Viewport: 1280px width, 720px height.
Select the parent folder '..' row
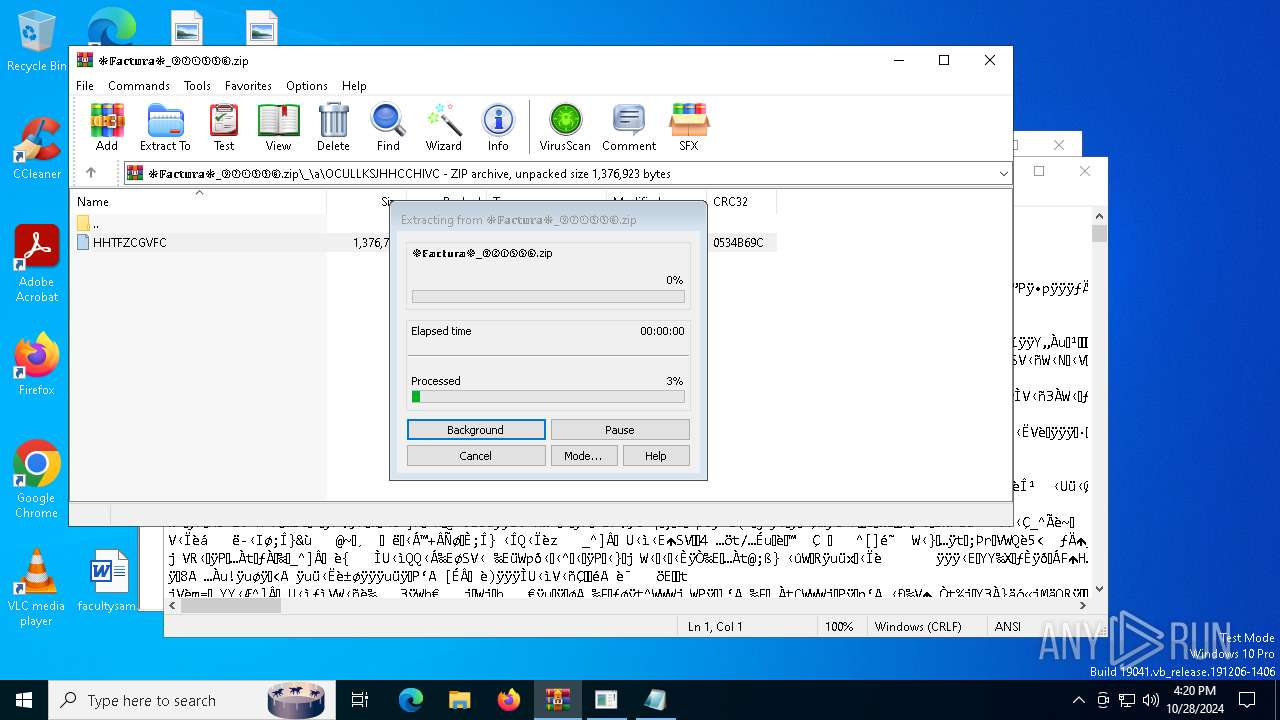pyautogui.click(x=200, y=223)
